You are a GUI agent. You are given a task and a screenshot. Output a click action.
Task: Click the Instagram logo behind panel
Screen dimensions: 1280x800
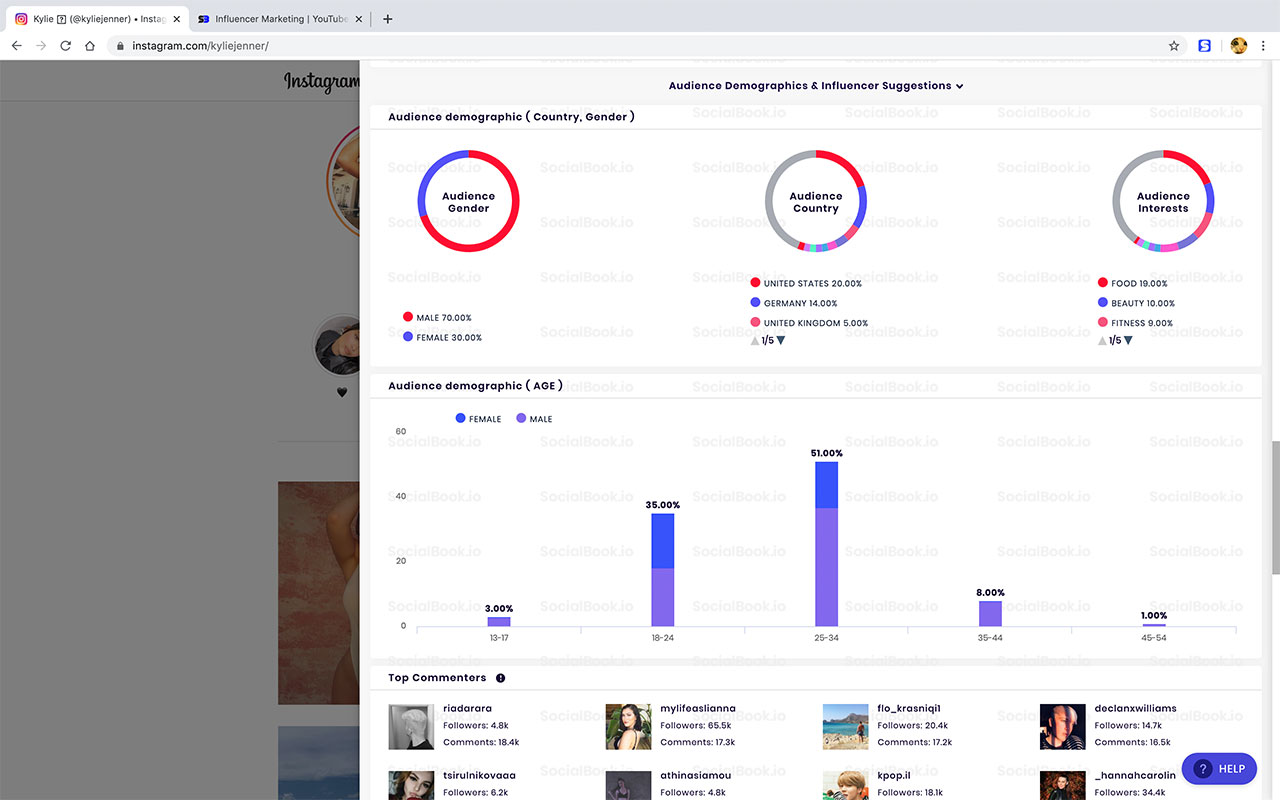click(321, 82)
